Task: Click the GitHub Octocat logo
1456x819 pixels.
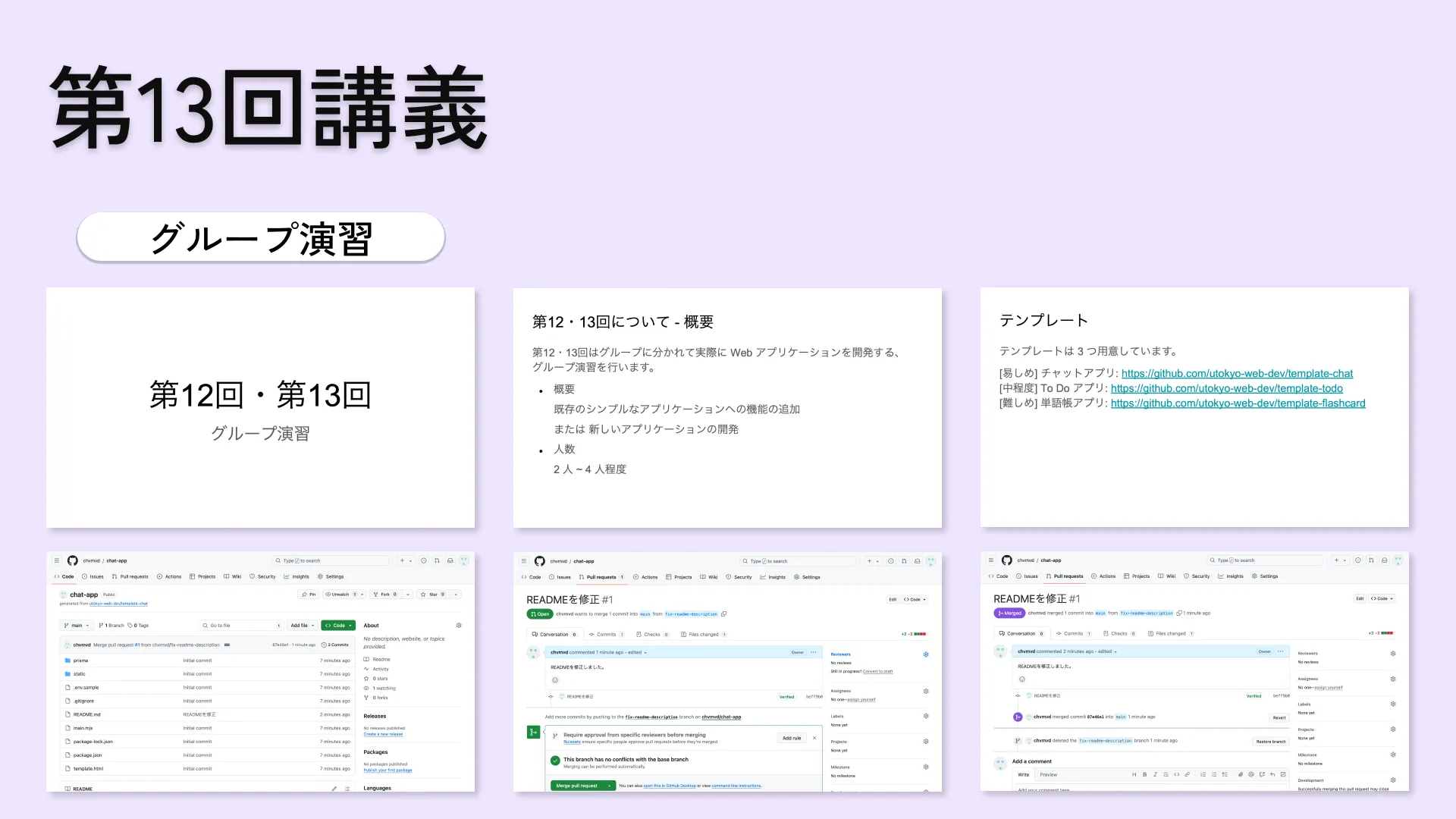Action: point(73,560)
